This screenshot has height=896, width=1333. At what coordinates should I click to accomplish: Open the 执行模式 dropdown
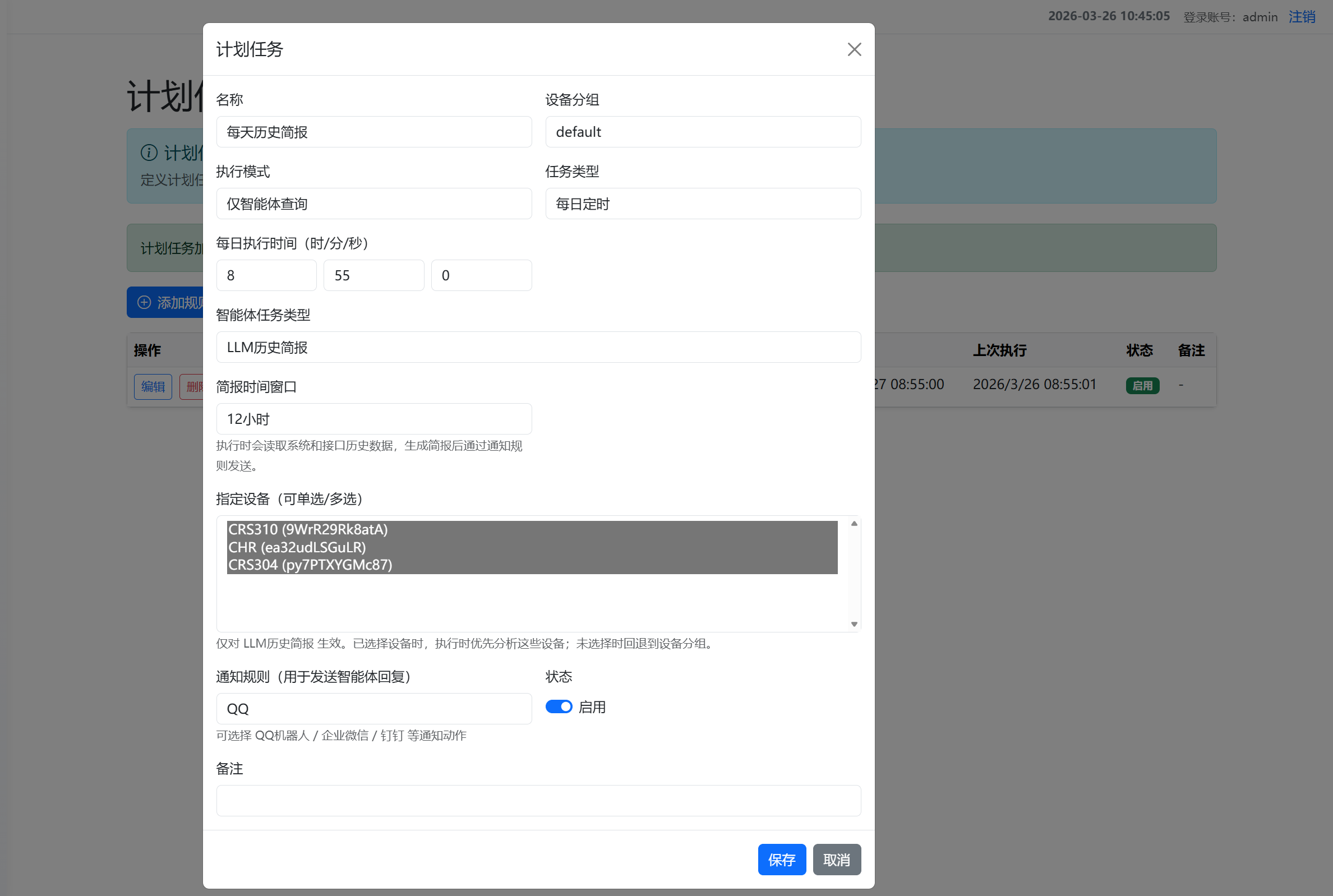[x=373, y=204]
